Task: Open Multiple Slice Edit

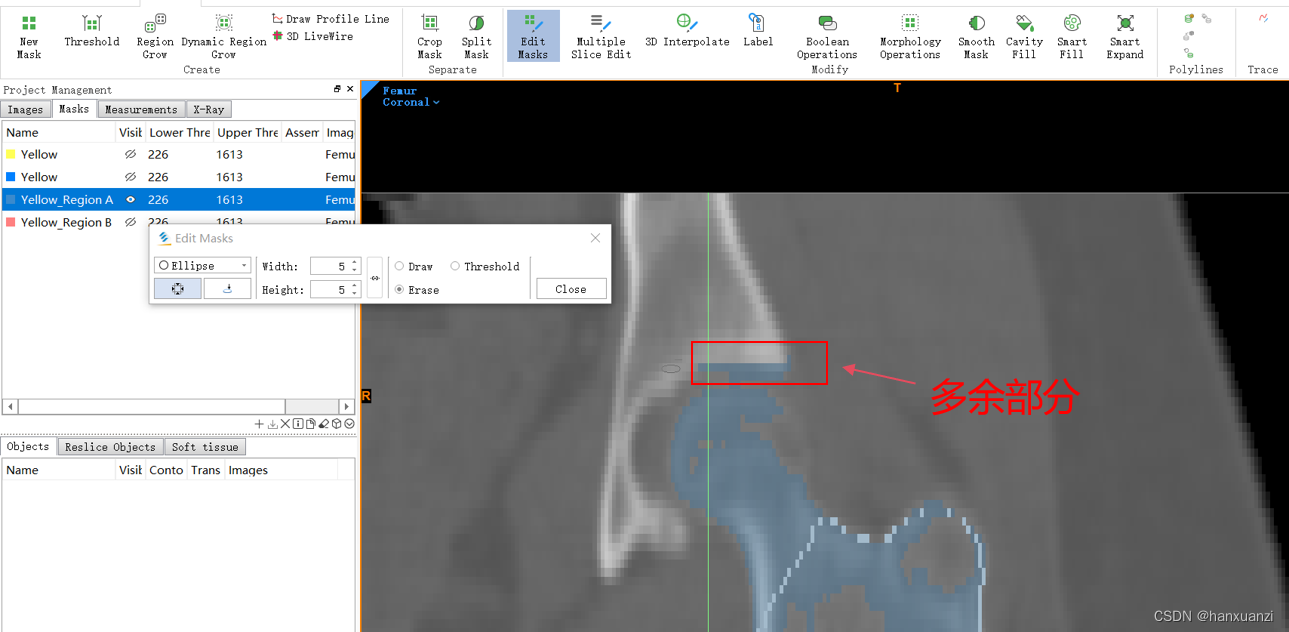Action: pos(601,37)
